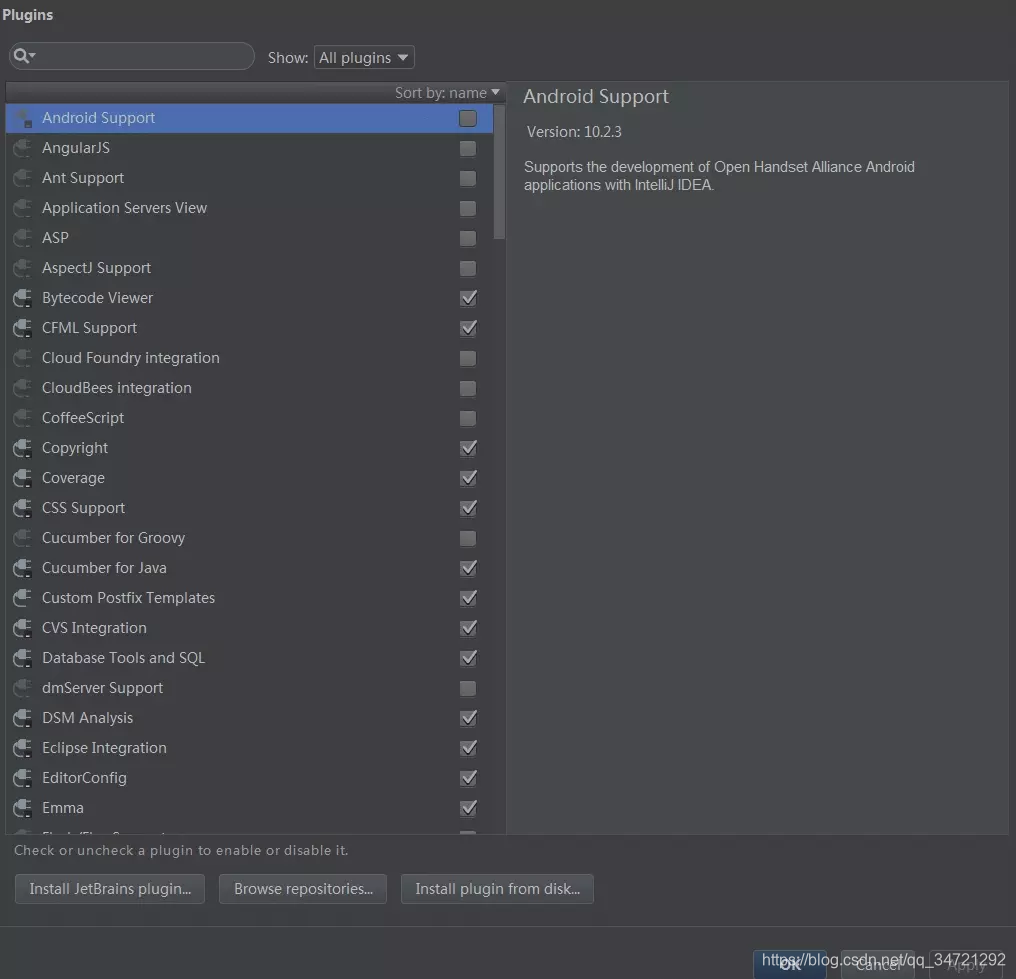Select the DSM Analysis plugin row
Screen dimensions: 1016x979
click(x=249, y=718)
